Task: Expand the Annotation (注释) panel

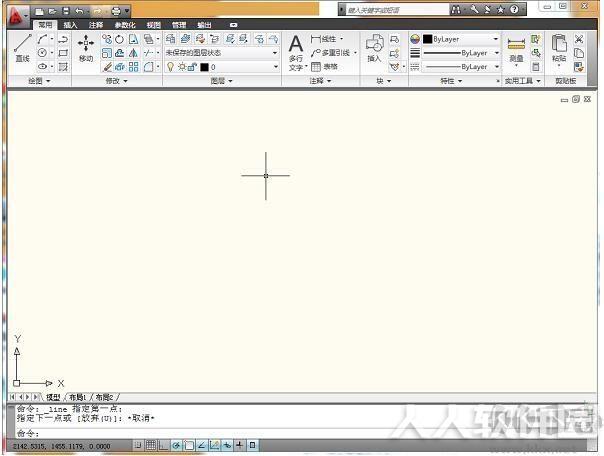Action: pos(320,81)
